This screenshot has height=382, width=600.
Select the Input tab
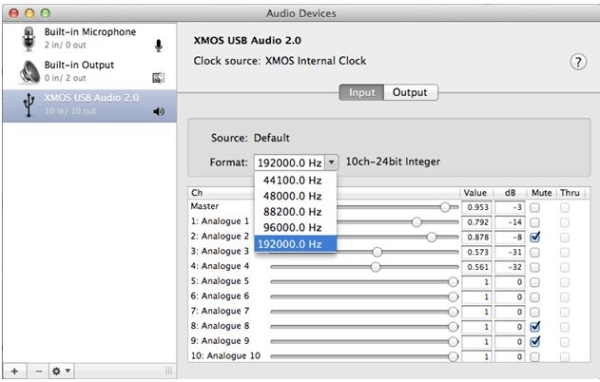point(362,92)
